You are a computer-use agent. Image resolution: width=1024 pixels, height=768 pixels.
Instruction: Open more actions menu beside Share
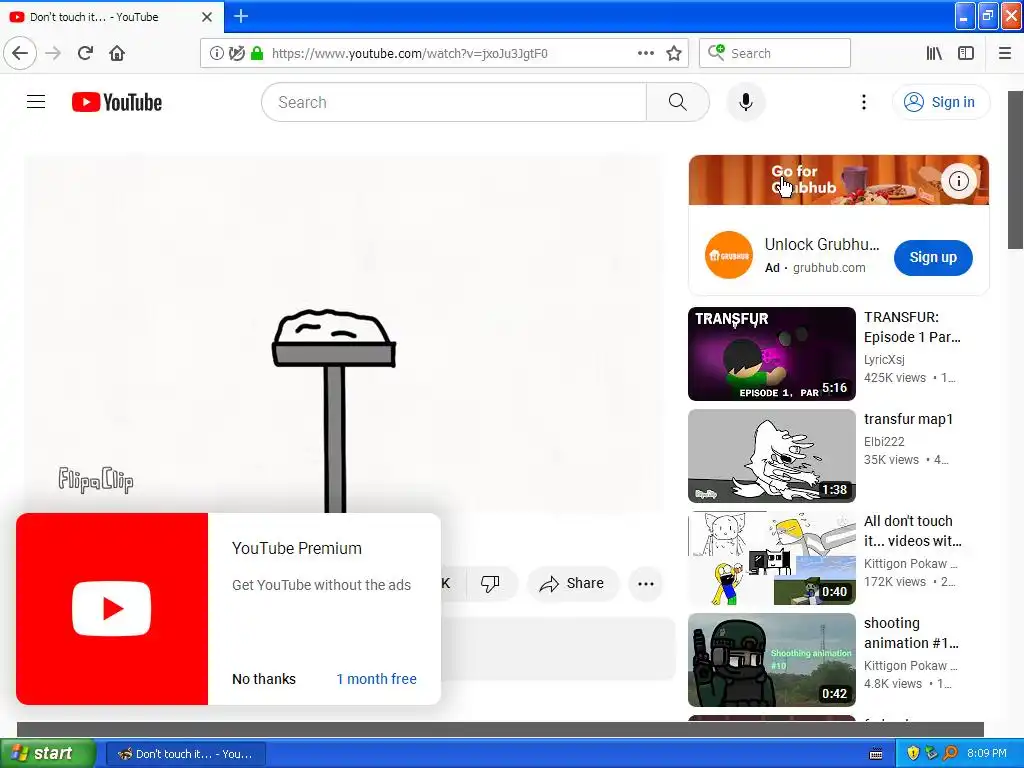[x=645, y=584]
